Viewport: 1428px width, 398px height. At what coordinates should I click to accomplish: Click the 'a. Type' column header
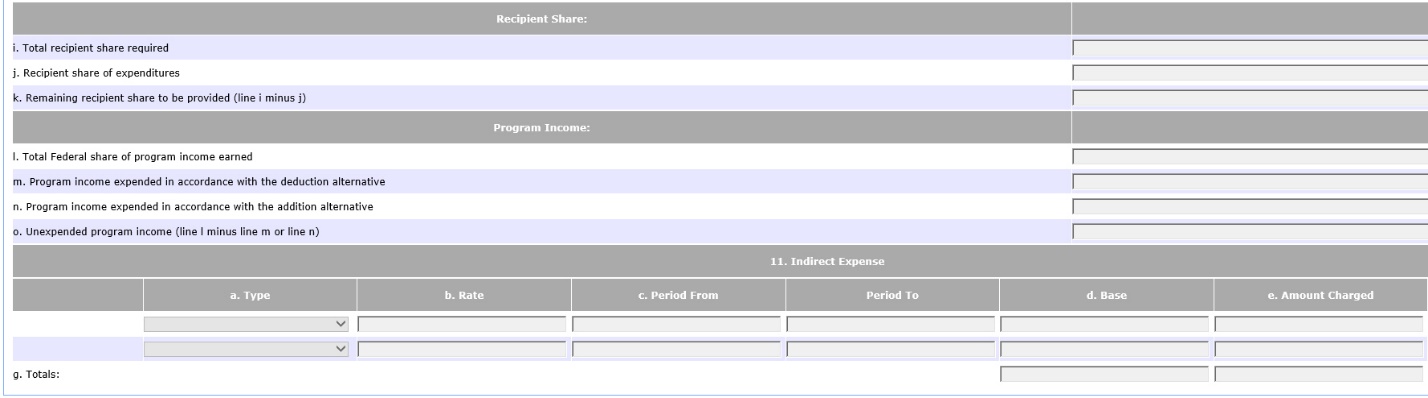click(250, 295)
